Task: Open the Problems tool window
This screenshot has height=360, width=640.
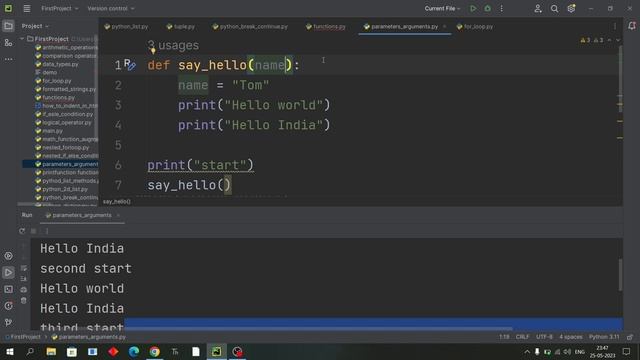Action: tap(8, 306)
